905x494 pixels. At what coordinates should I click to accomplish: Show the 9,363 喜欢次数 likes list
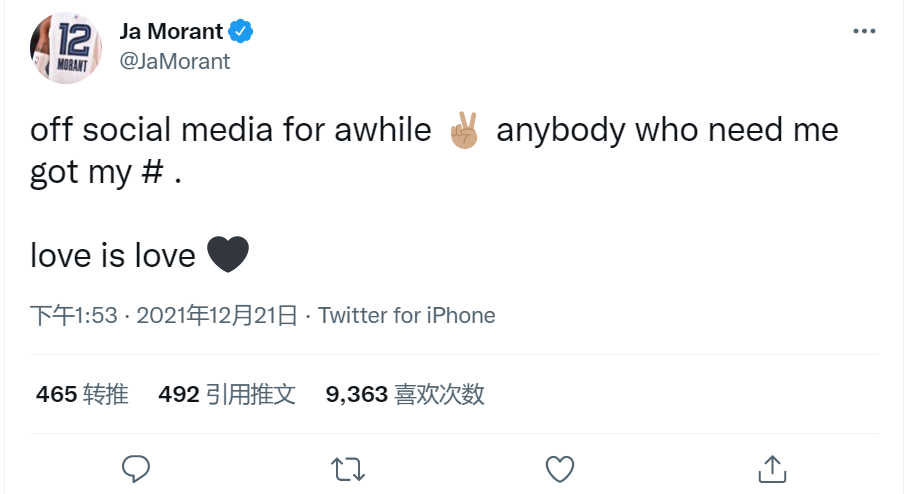(x=405, y=394)
